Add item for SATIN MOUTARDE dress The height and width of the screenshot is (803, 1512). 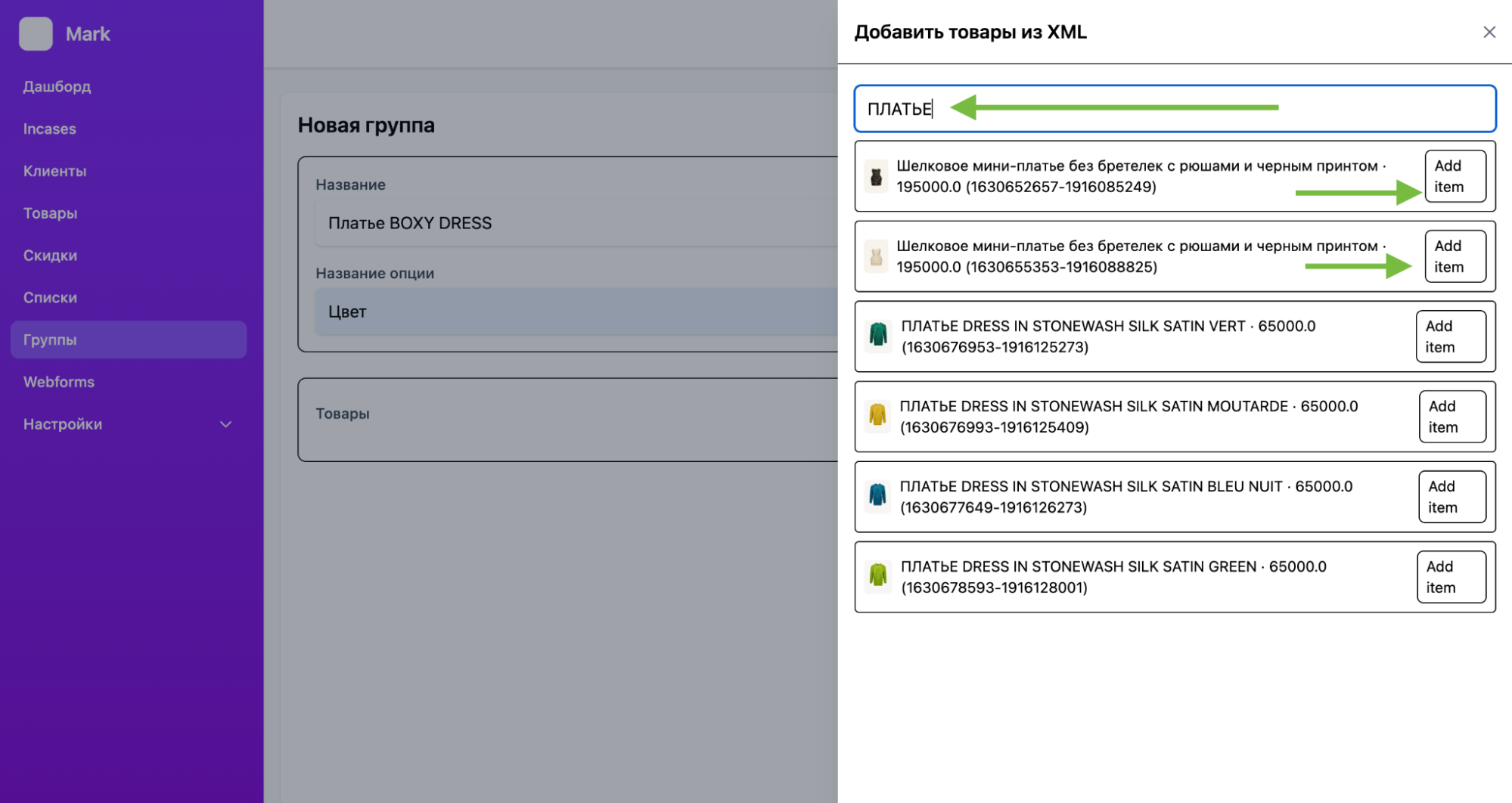point(1451,417)
